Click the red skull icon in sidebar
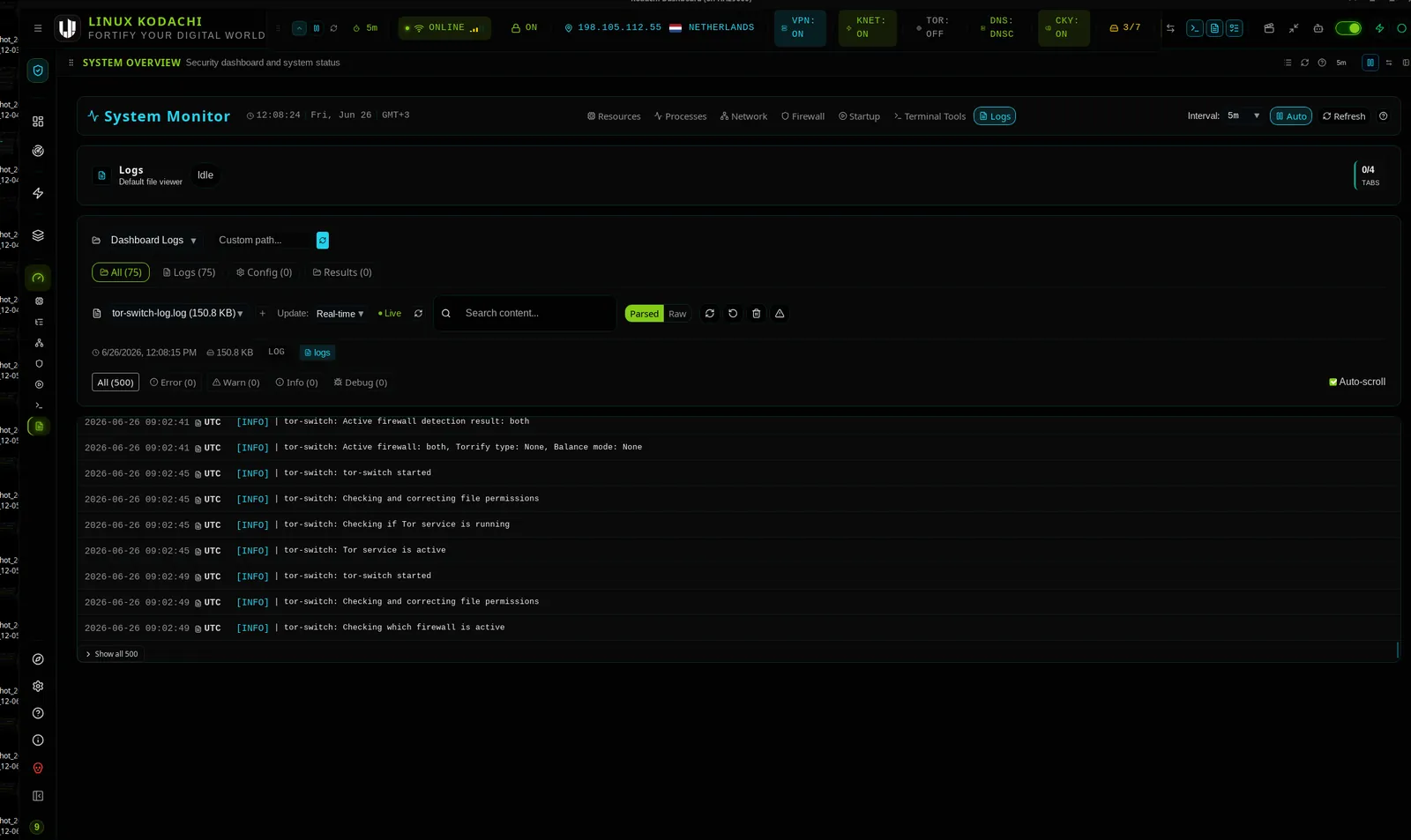This screenshot has width=1411, height=840. 38,769
